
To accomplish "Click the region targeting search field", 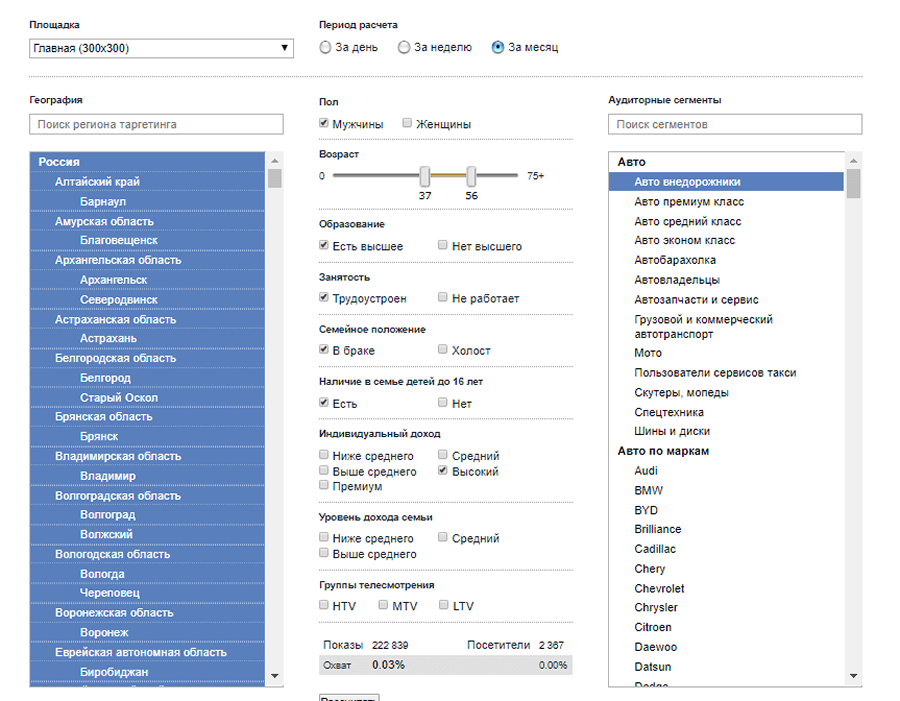I will 161,125.
